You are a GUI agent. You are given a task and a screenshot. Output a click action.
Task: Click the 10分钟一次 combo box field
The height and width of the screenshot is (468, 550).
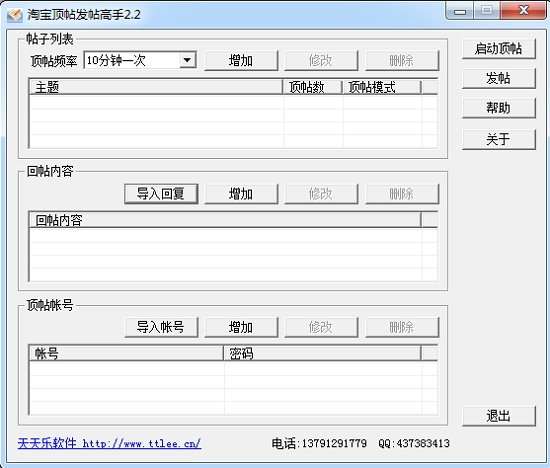pos(140,60)
